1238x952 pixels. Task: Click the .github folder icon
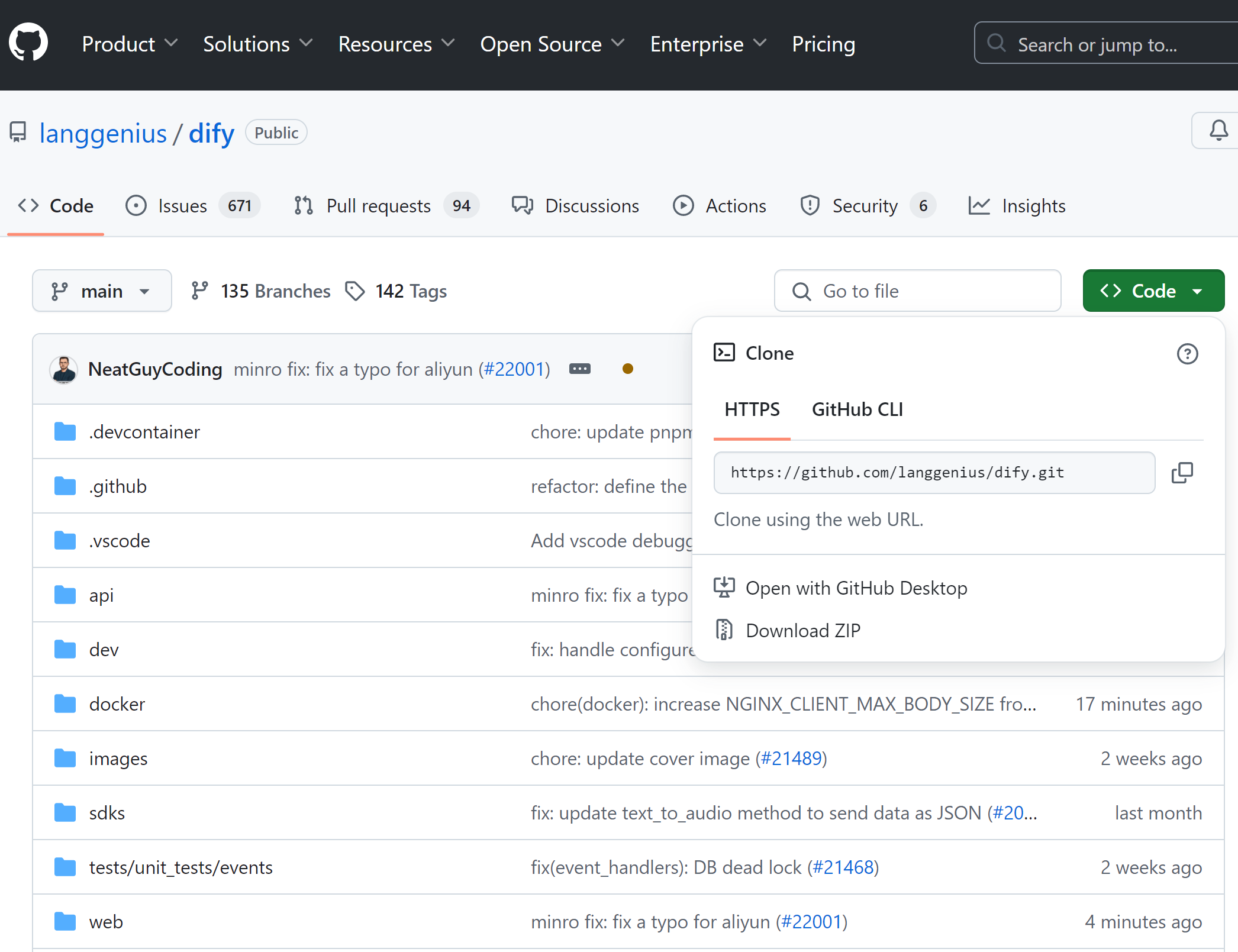(x=65, y=486)
